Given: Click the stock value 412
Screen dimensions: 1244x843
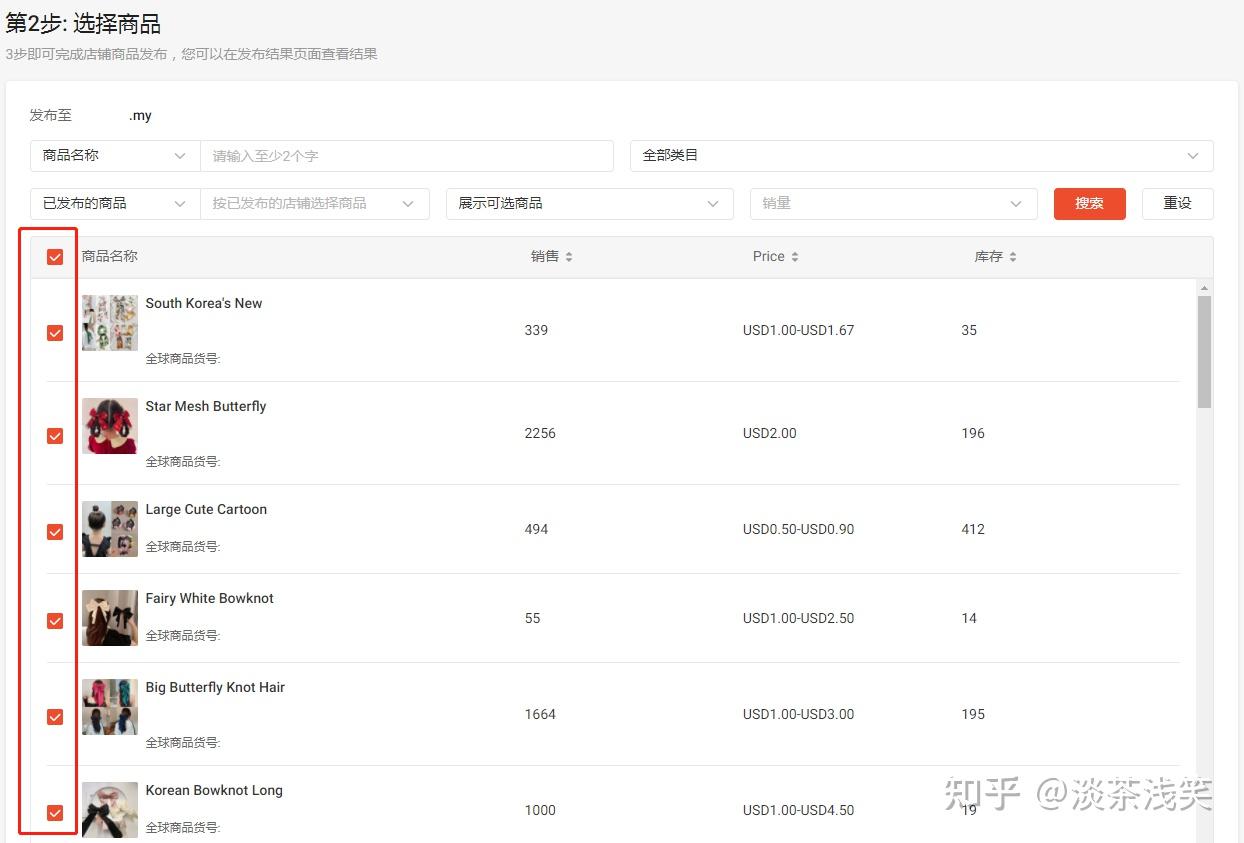Looking at the screenshot, I should click(x=973, y=530).
